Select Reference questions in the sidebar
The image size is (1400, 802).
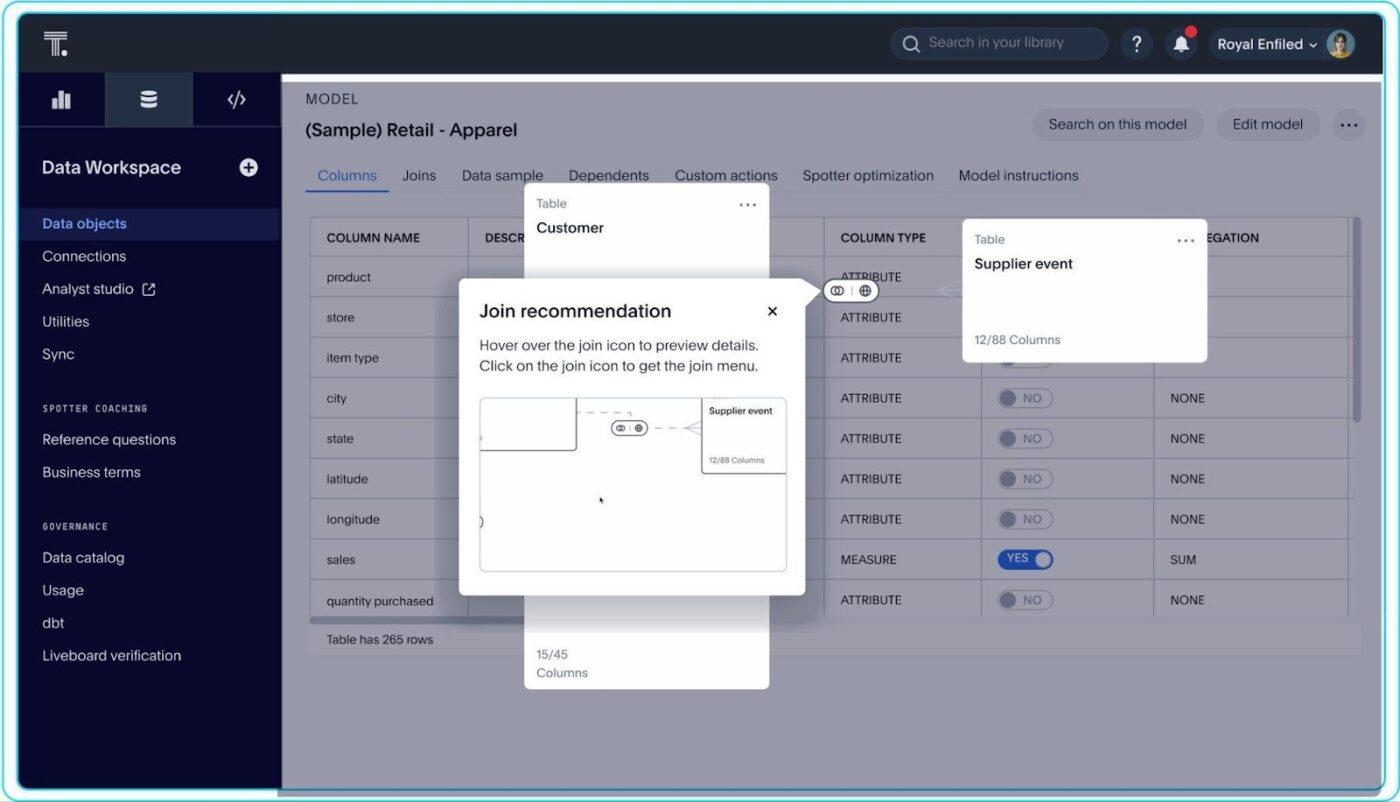109,439
